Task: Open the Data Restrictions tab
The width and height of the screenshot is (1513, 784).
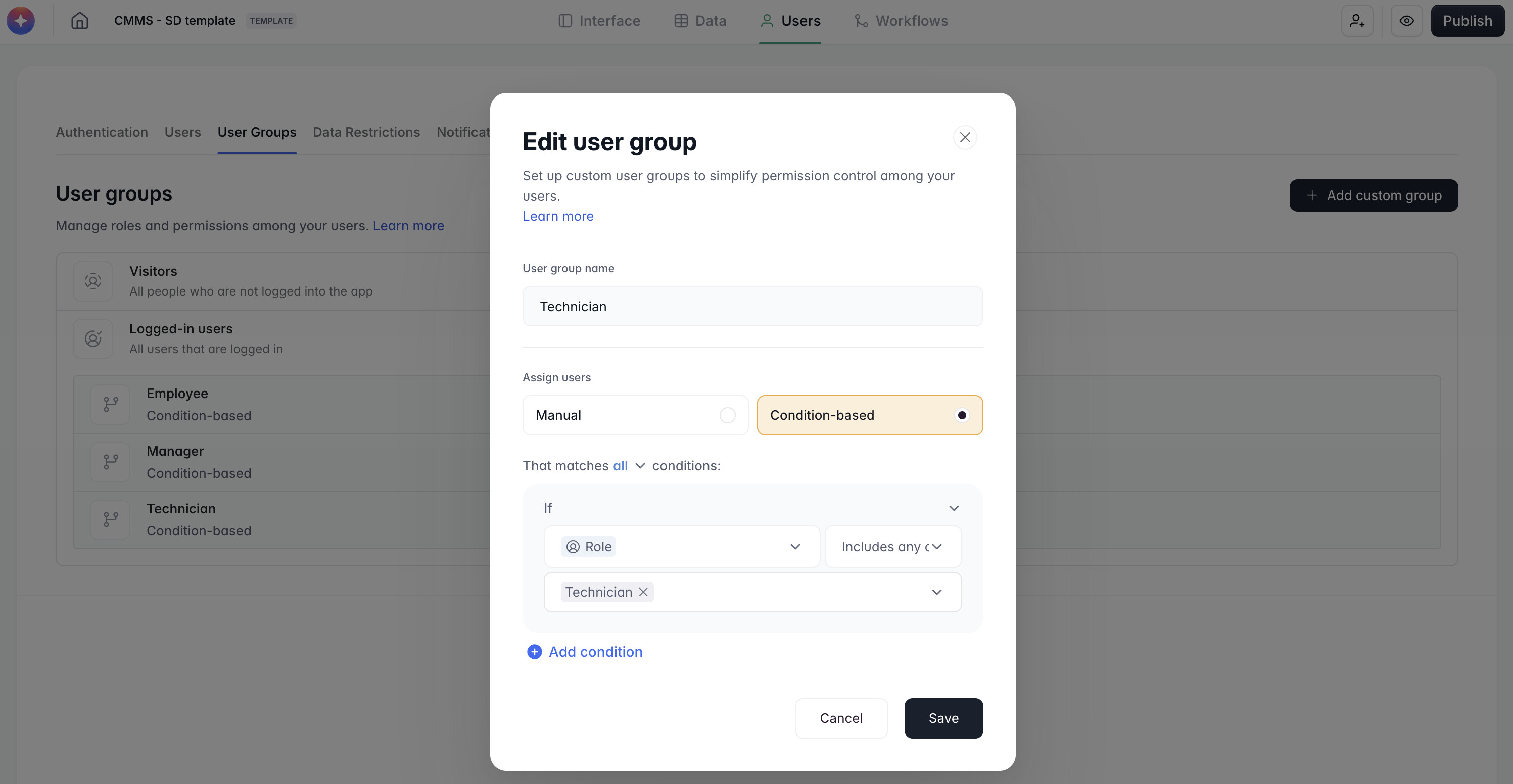Action: tap(366, 133)
